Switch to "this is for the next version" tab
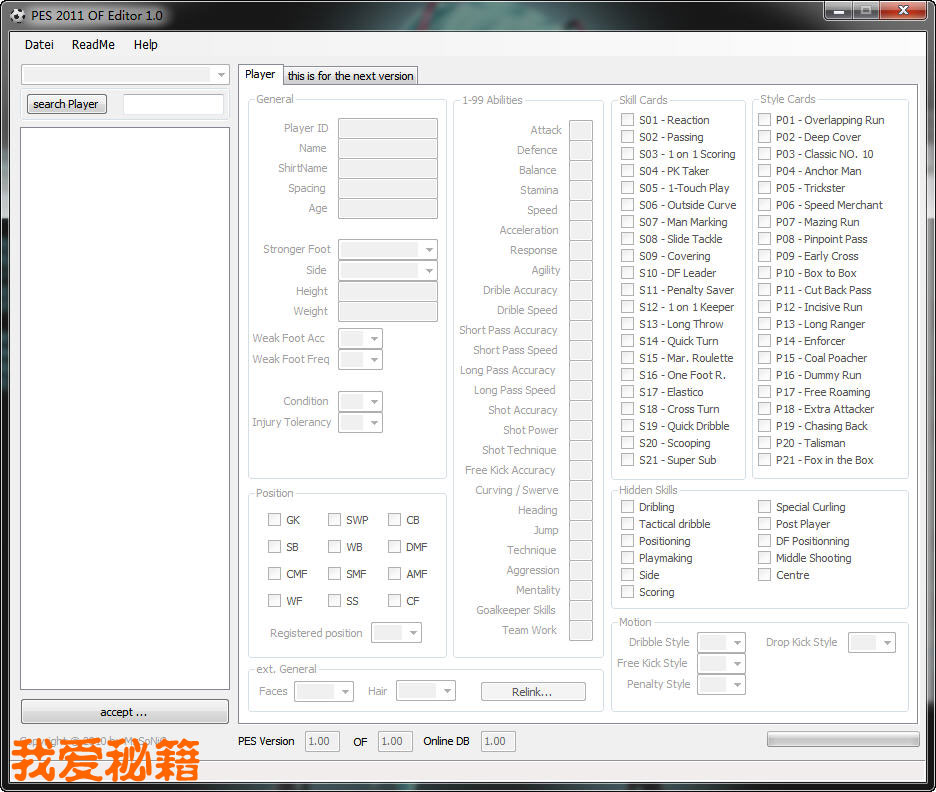 click(x=350, y=76)
